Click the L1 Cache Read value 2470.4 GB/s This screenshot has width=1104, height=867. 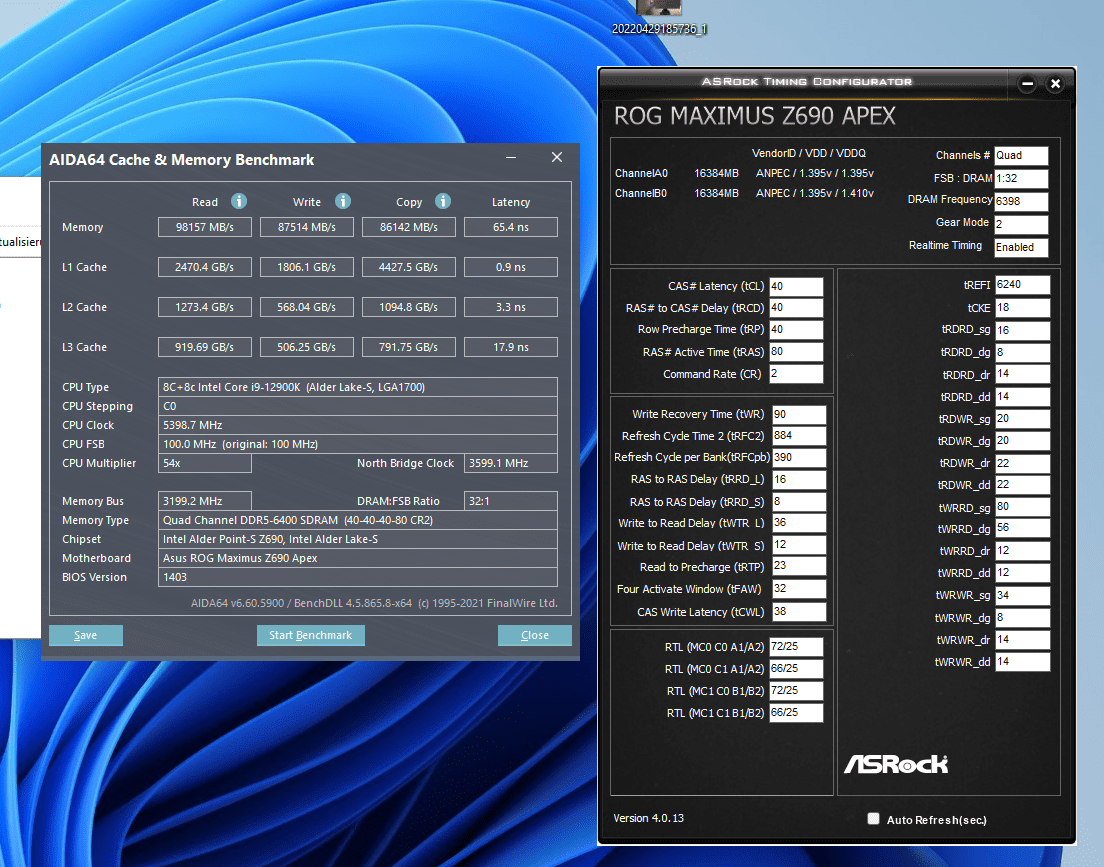click(205, 268)
